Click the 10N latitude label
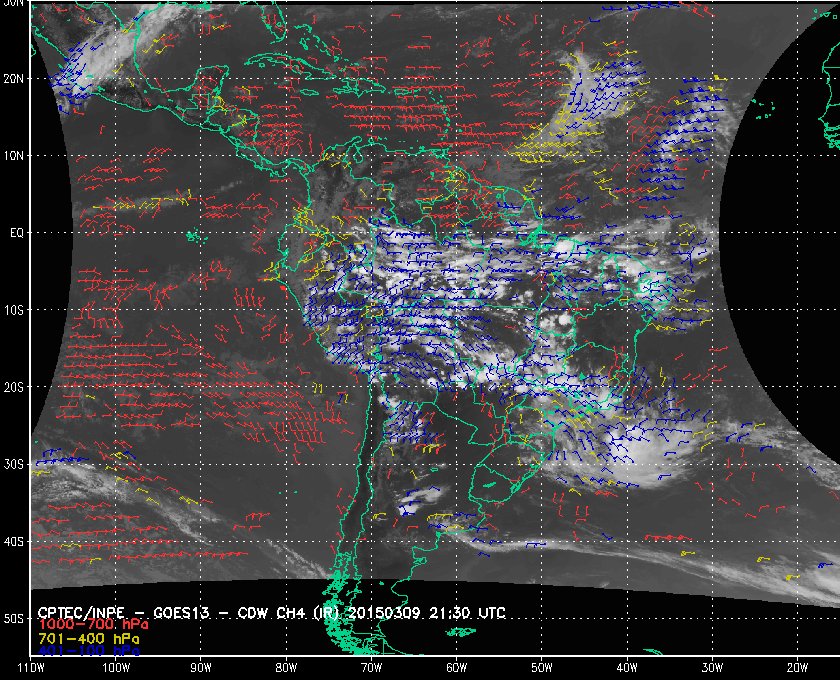 [x=13, y=156]
